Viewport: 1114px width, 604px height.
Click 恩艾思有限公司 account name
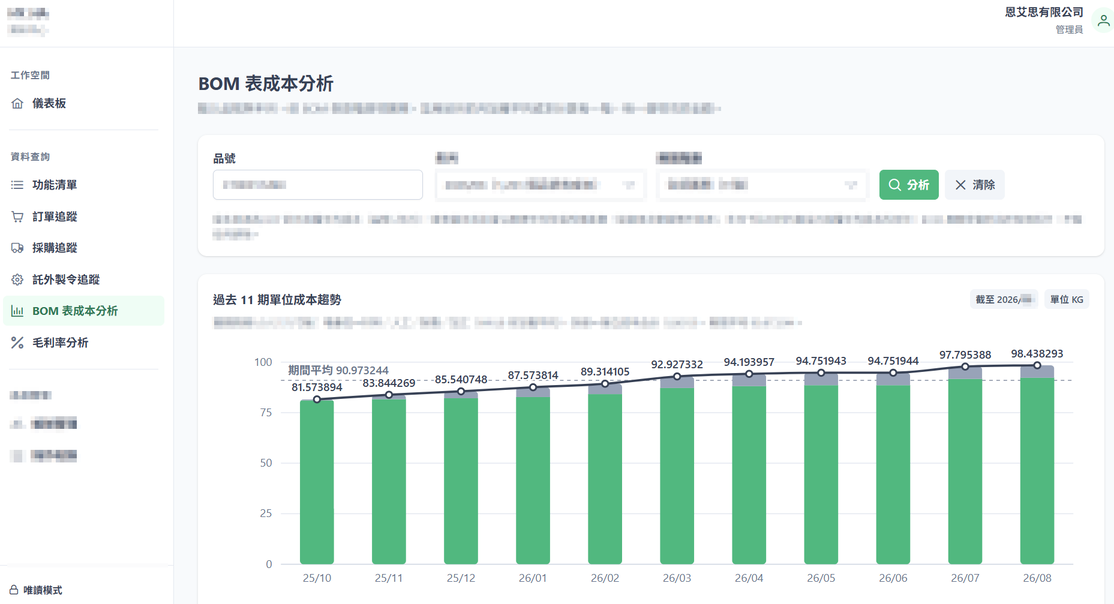pyautogui.click(x=1044, y=12)
